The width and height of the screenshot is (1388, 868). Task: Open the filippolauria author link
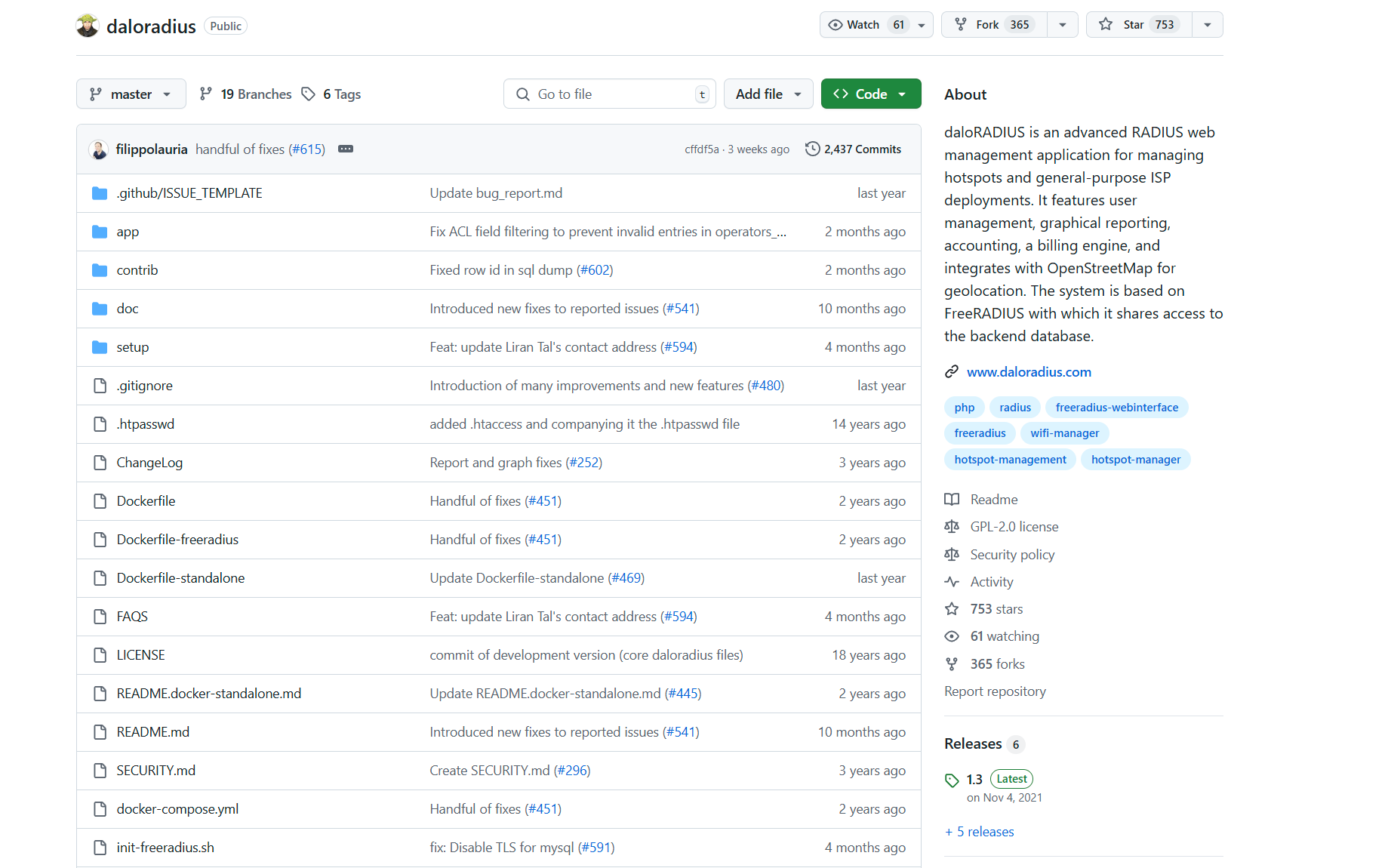point(152,149)
